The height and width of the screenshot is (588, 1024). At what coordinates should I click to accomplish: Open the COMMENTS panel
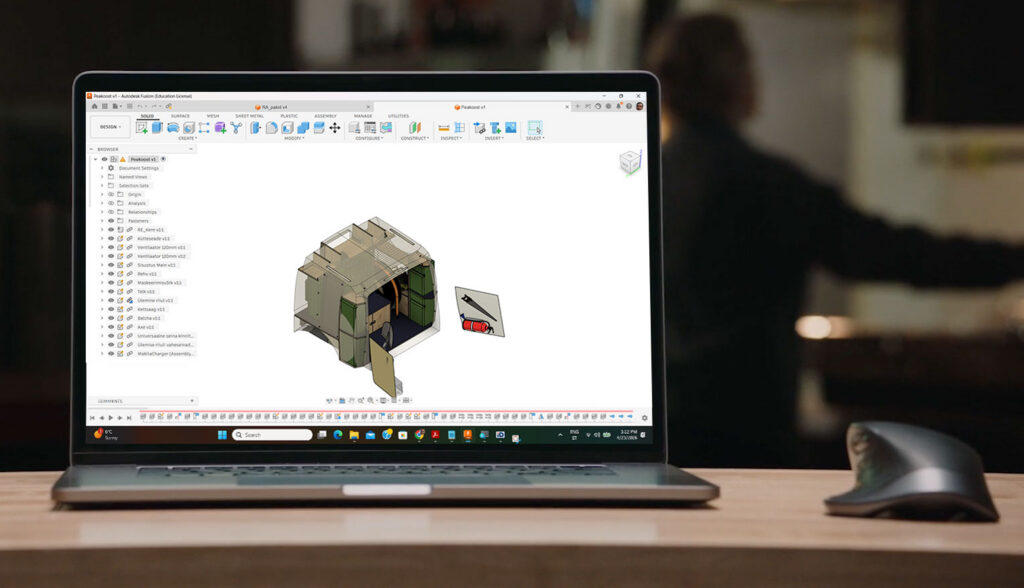[x=110, y=400]
